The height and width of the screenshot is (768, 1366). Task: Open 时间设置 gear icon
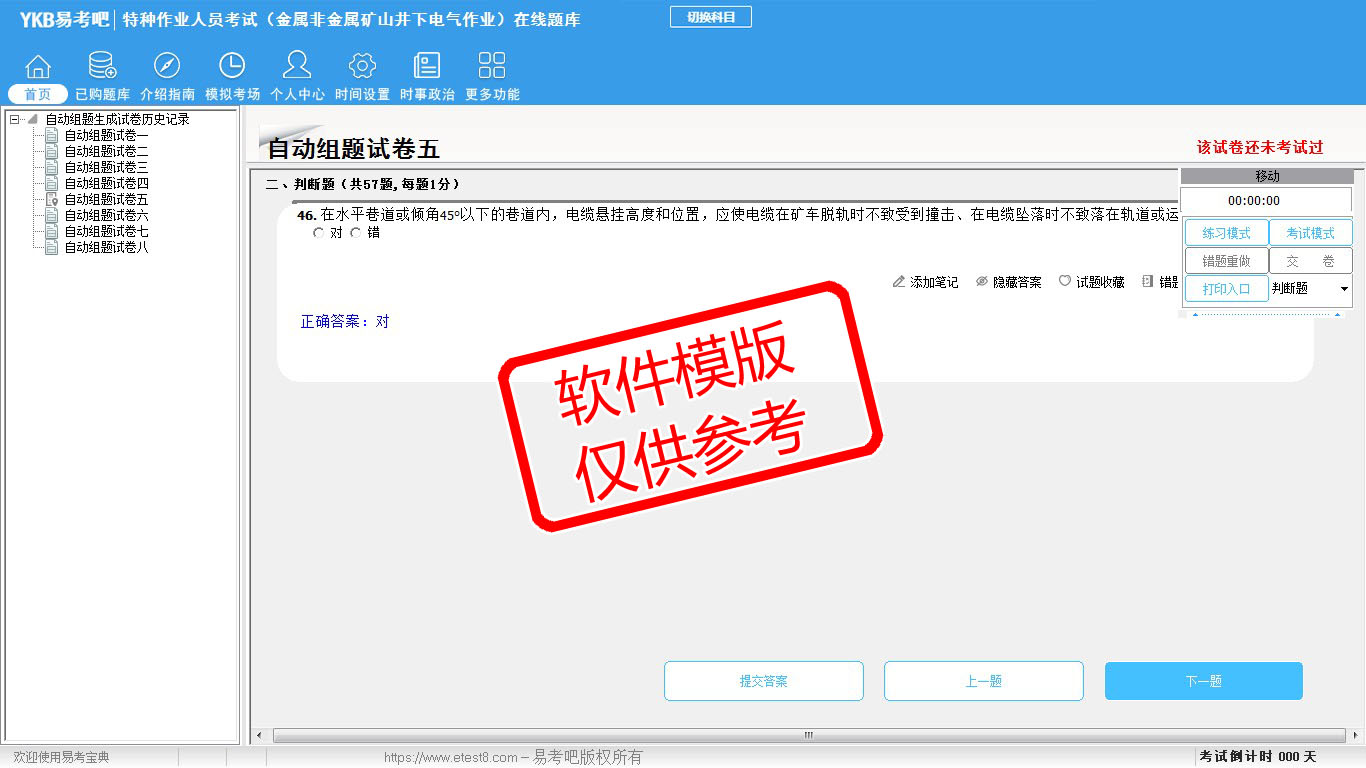point(362,67)
